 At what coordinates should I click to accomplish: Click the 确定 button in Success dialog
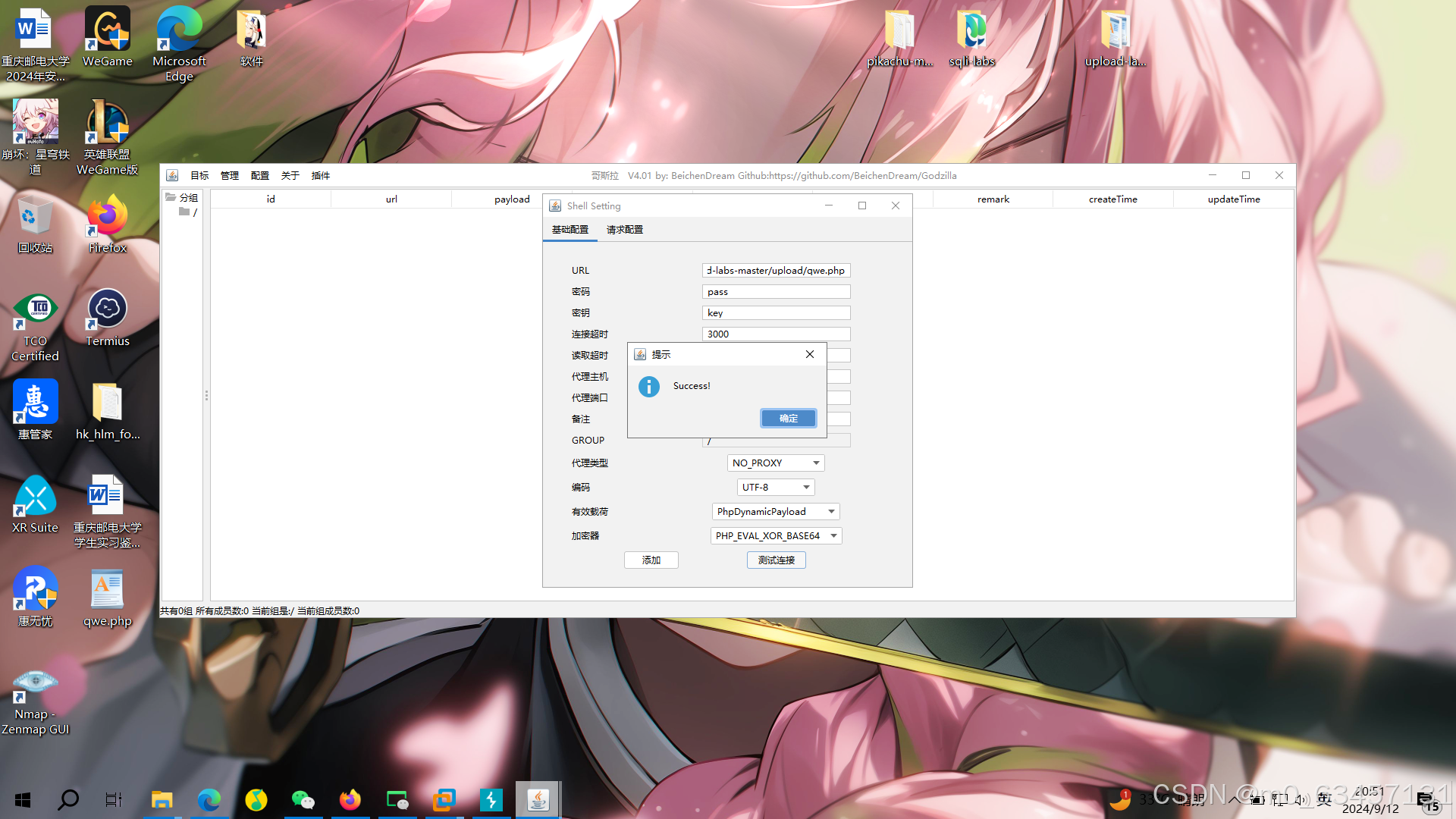click(x=788, y=419)
